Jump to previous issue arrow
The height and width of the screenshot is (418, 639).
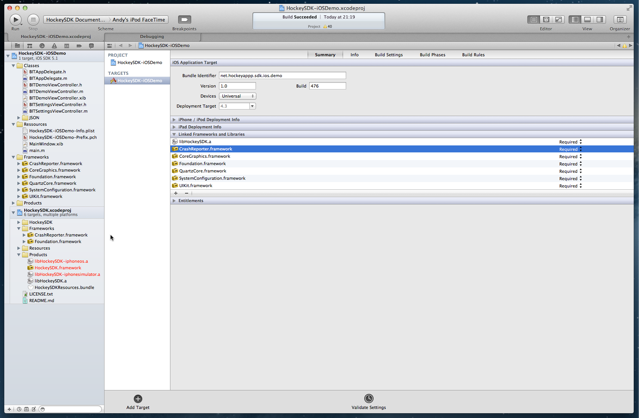pos(619,46)
